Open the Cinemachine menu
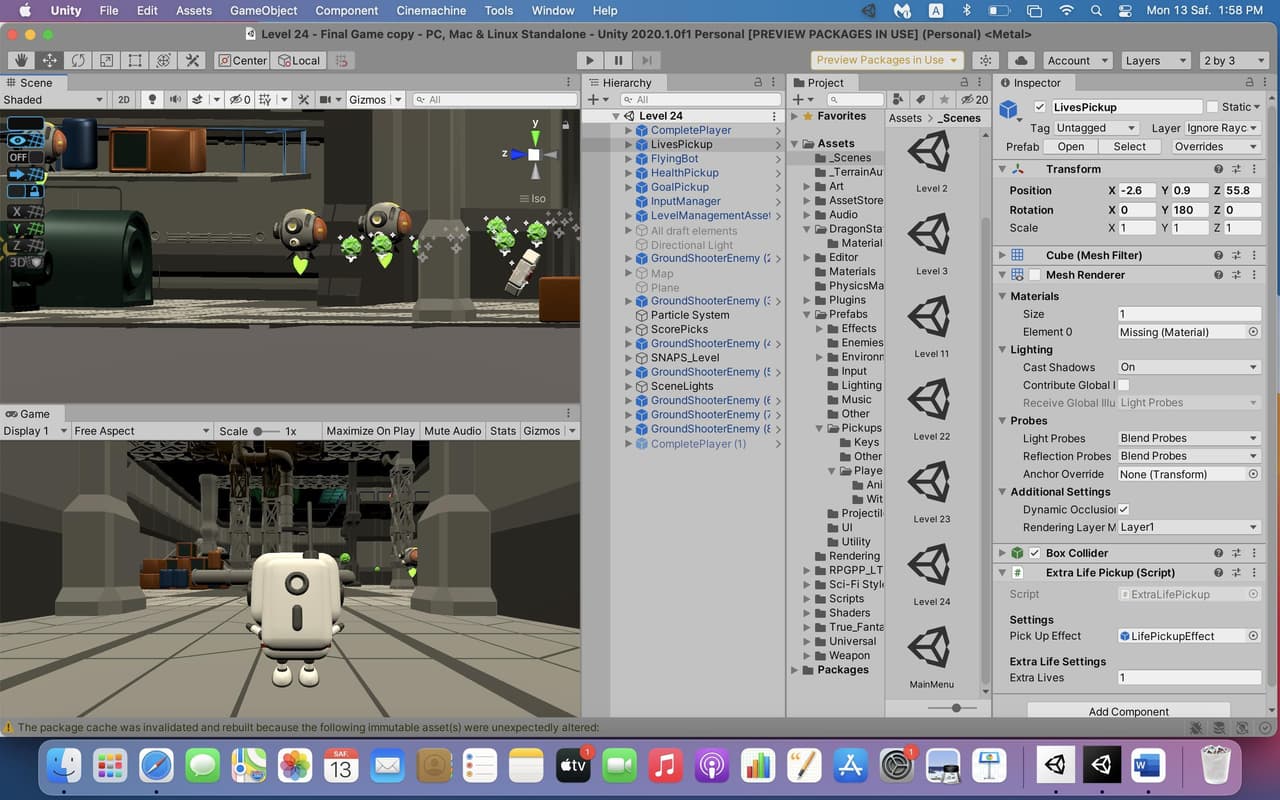The width and height of the screenshot is (1280, 800). [432, 11]
